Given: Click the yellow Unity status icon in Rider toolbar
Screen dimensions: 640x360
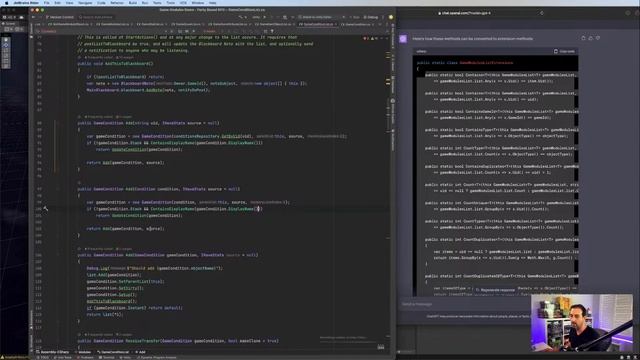Looking at the screenshot, I should coord(391,17).
